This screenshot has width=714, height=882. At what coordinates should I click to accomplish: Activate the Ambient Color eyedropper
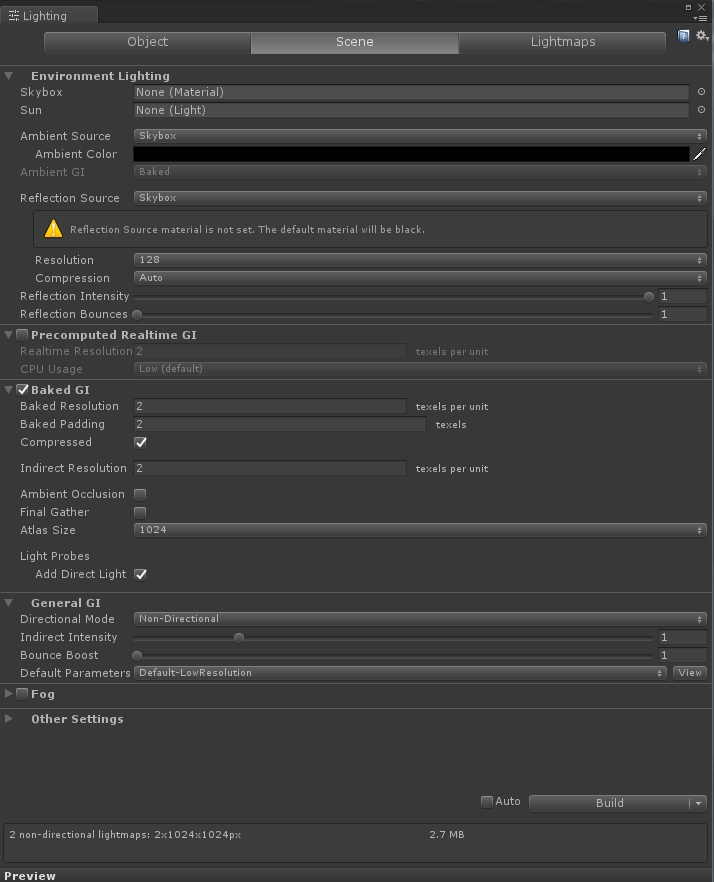click(699, 154)
